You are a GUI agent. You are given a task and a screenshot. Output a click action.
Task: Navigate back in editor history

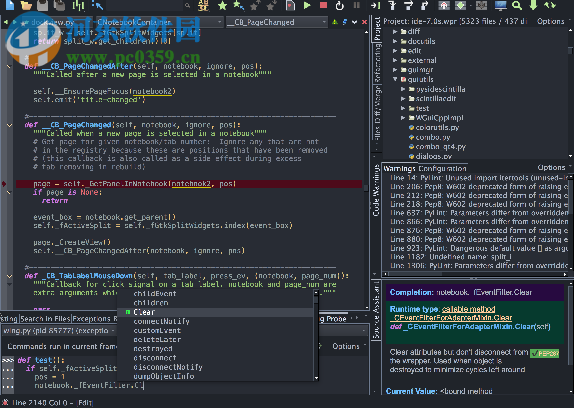tap(5, 22)
